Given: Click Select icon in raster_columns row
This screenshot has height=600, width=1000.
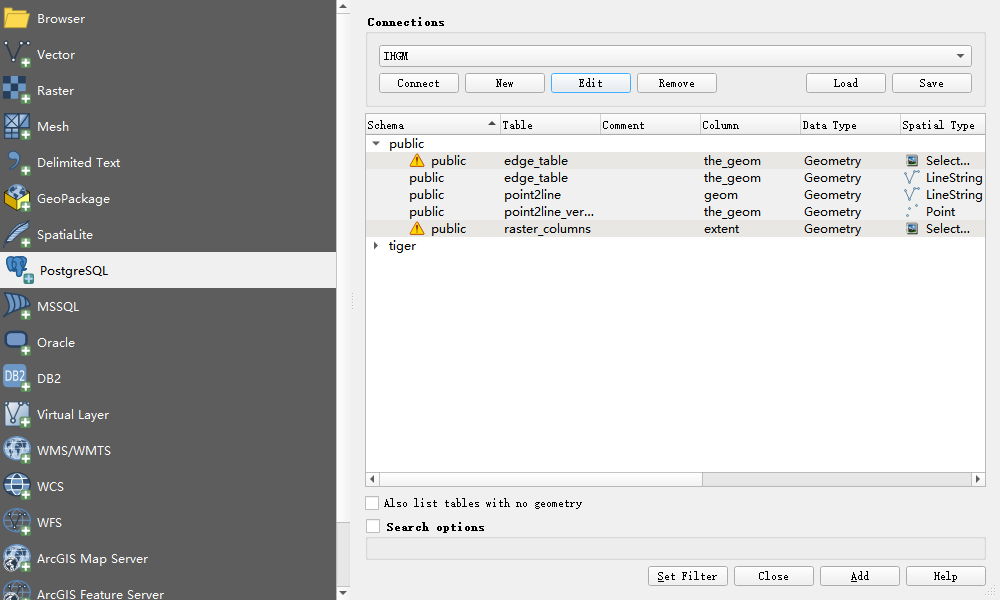Looking at the screenshot, I should [x=912, y=228].
